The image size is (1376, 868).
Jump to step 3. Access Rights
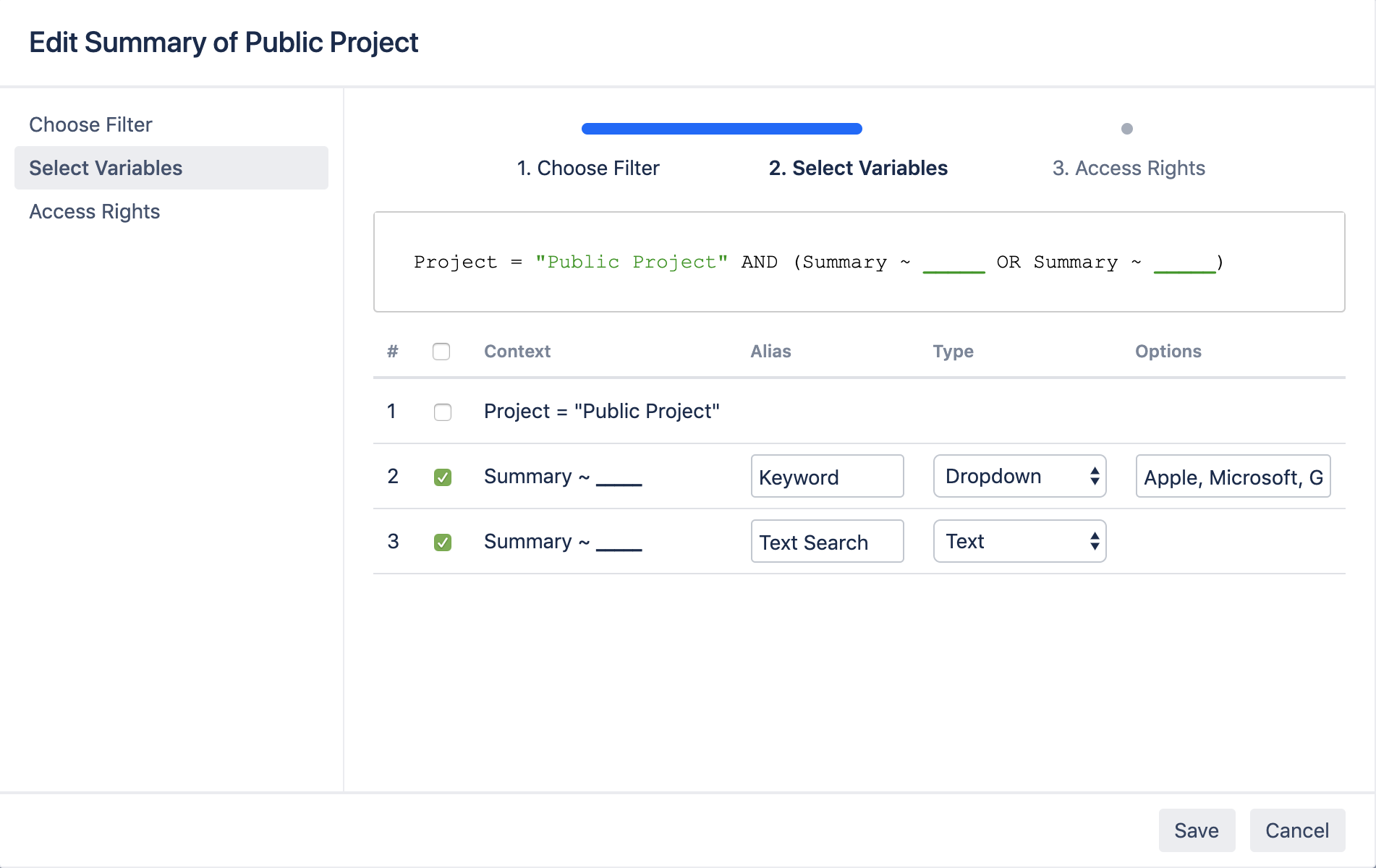[x=1129, y=168]
